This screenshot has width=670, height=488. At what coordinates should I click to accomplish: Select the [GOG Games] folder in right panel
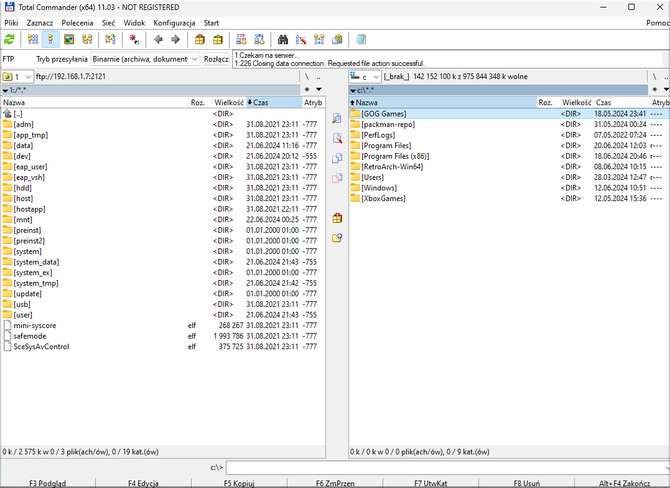pyautogui.click(x=509, y=114)
